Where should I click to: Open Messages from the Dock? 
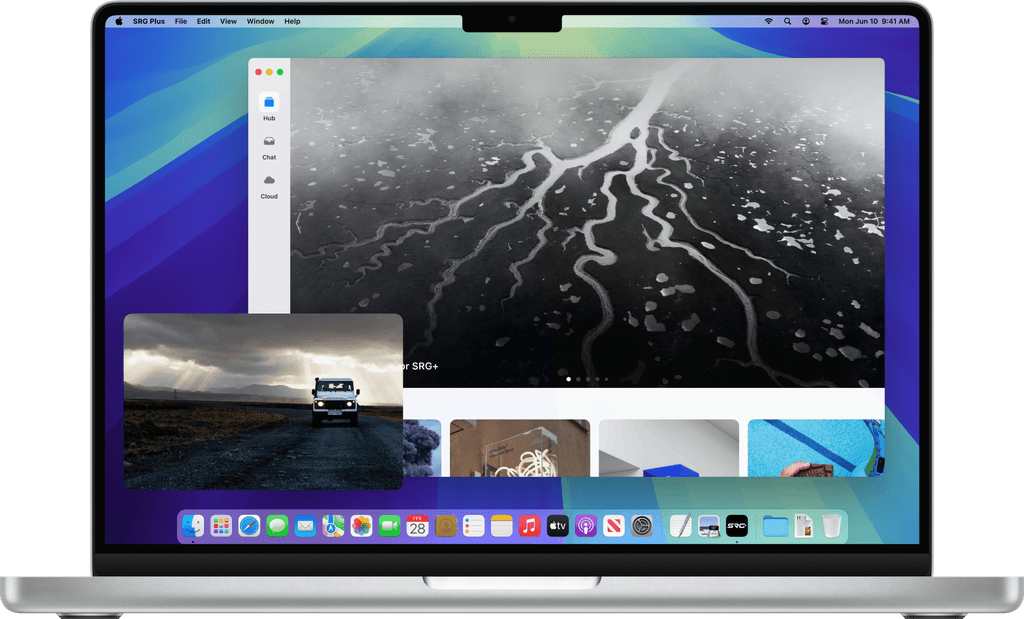pos(277,526)
